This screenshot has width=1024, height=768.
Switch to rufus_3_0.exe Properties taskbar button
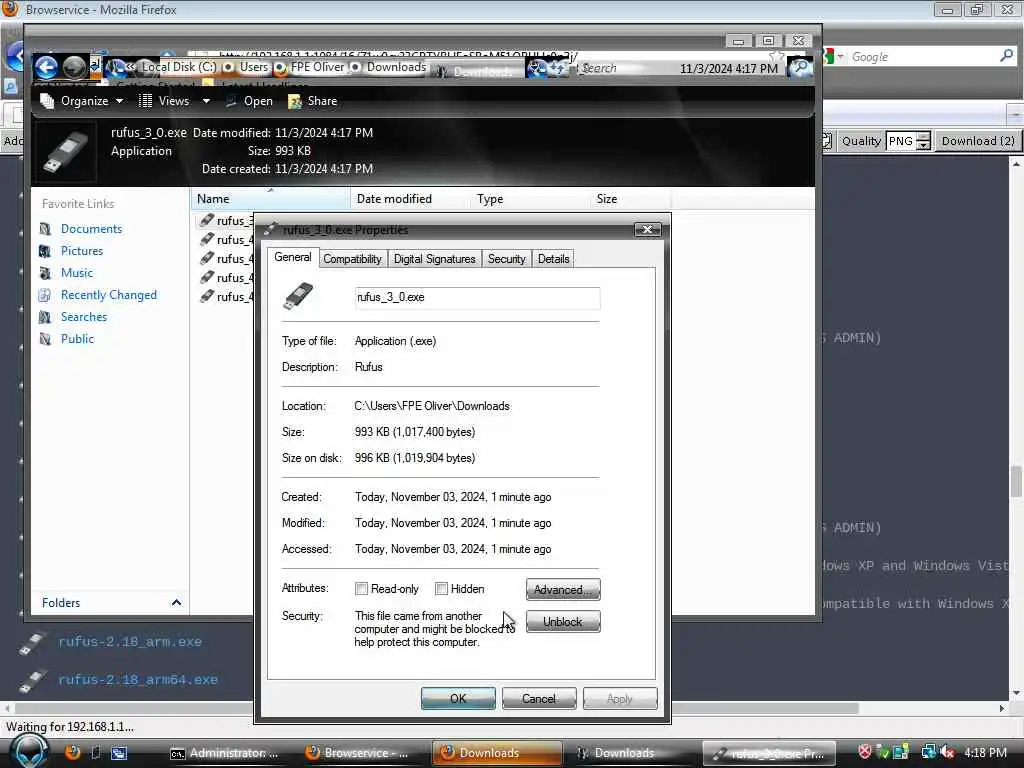click(x=769, y=754)
